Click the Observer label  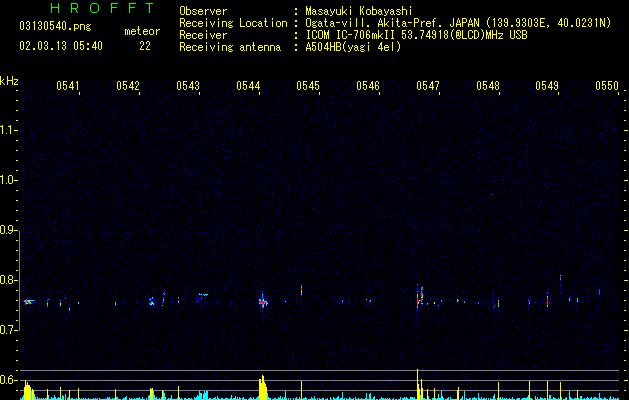pos(203,11)
